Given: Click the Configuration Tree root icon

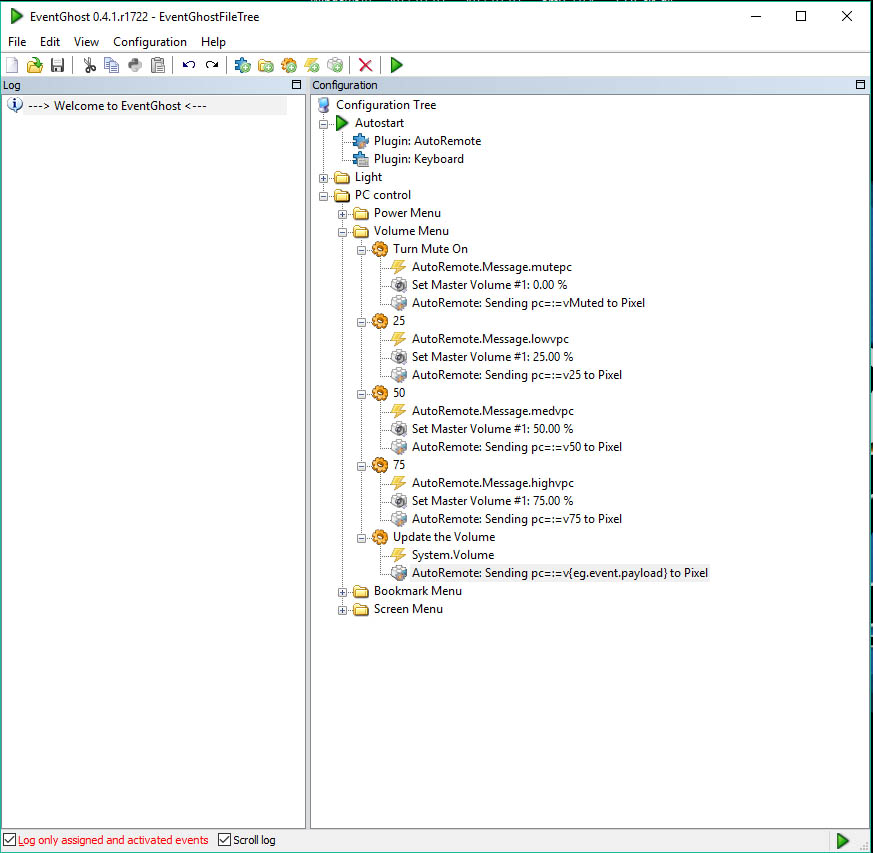Looking at the screenshot, I should [x=323, y=105].
